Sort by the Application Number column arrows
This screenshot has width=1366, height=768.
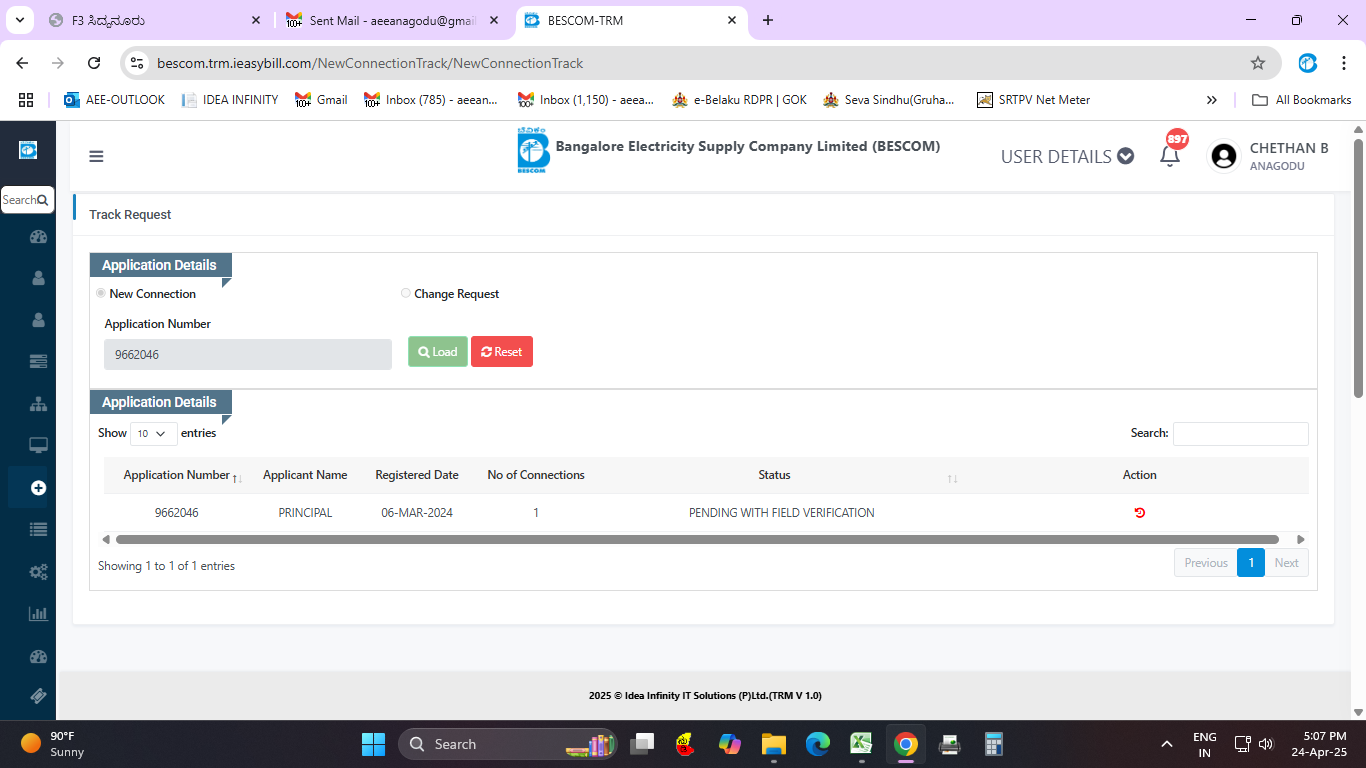coord(237,478)
